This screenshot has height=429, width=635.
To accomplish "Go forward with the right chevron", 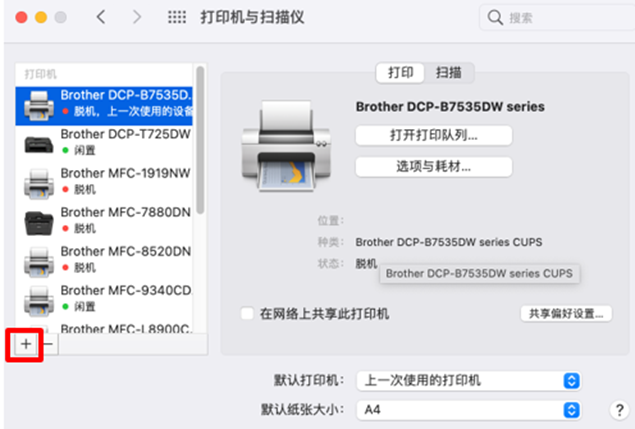I will point(137,17).
